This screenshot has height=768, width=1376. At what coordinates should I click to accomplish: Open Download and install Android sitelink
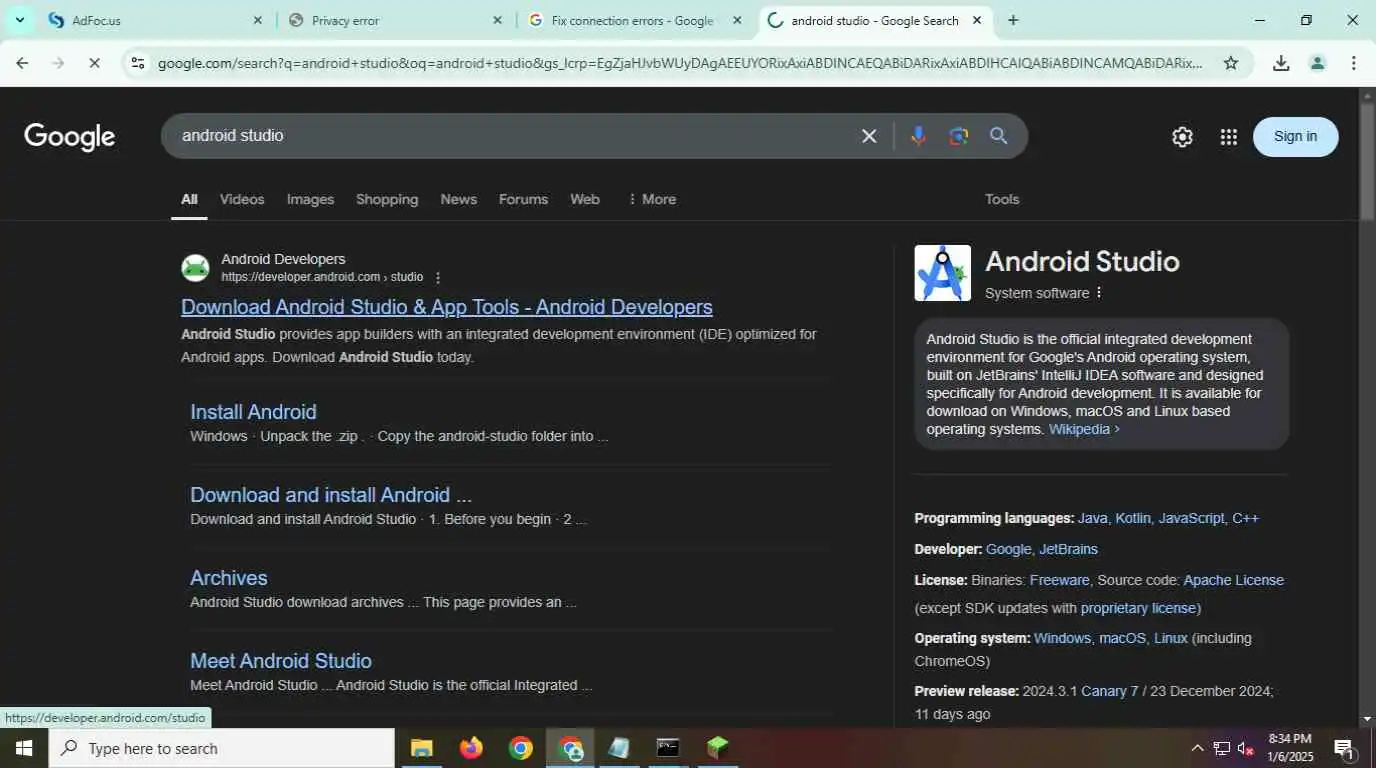(331, 495)
